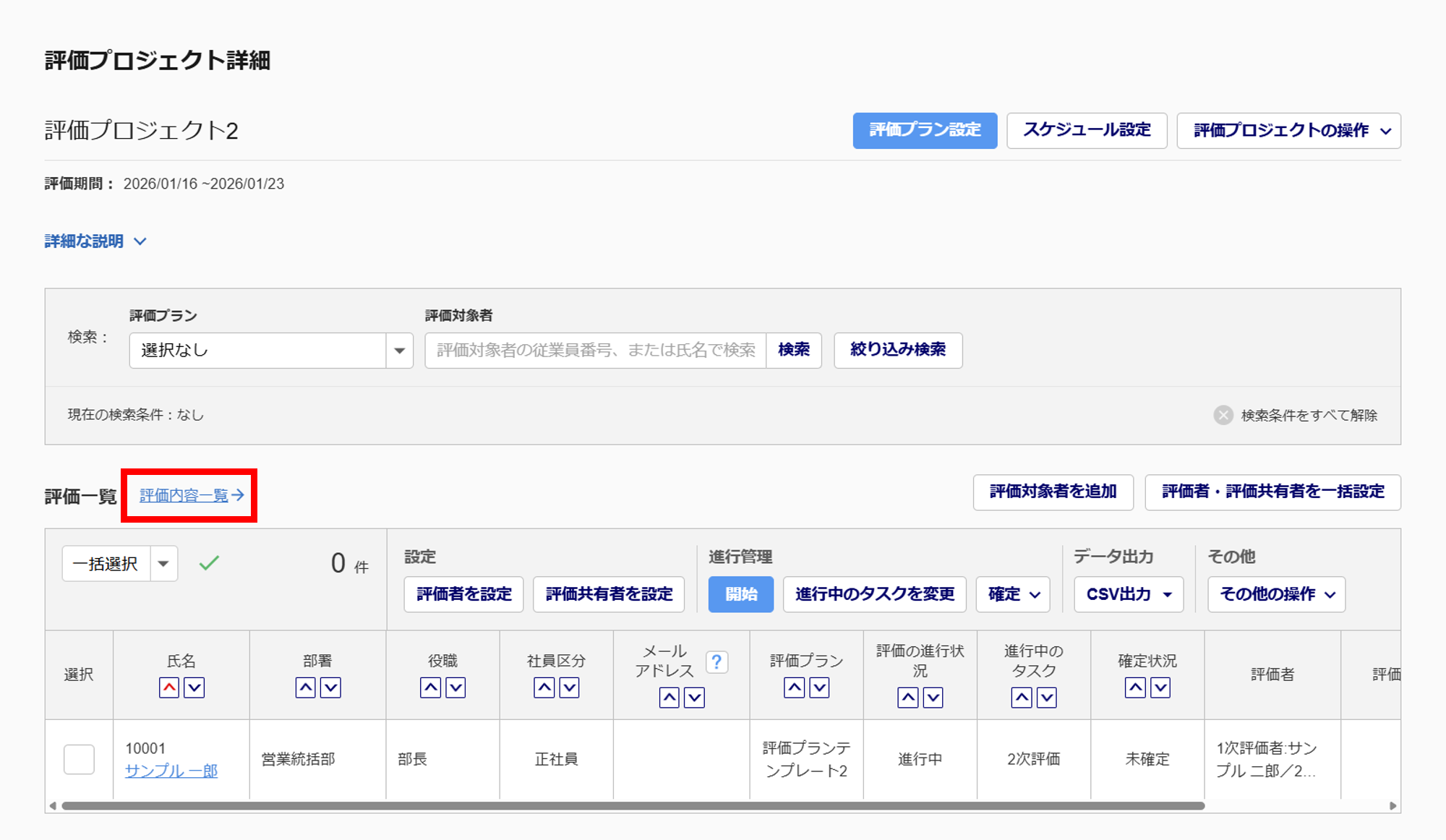Open the CSV出力 dropdown menu
This screenshot has height=840, width=1446.
pyautogui.click(x=1128, y=594)
